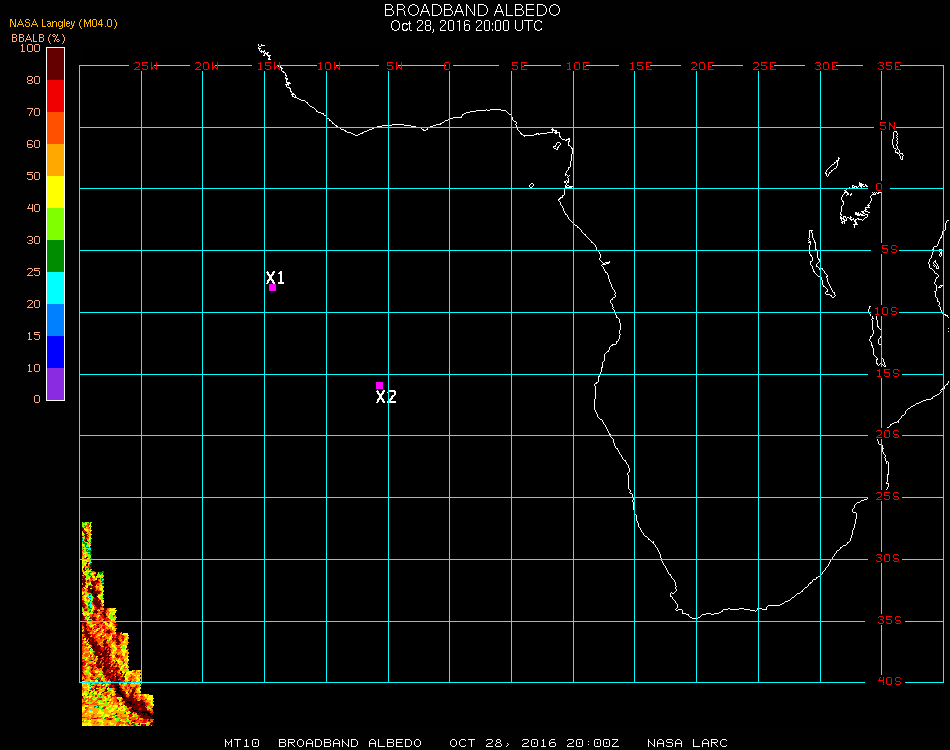Click the 20E longitude label
The width and height of the screenshot is (950, 750).
point(702,66)
